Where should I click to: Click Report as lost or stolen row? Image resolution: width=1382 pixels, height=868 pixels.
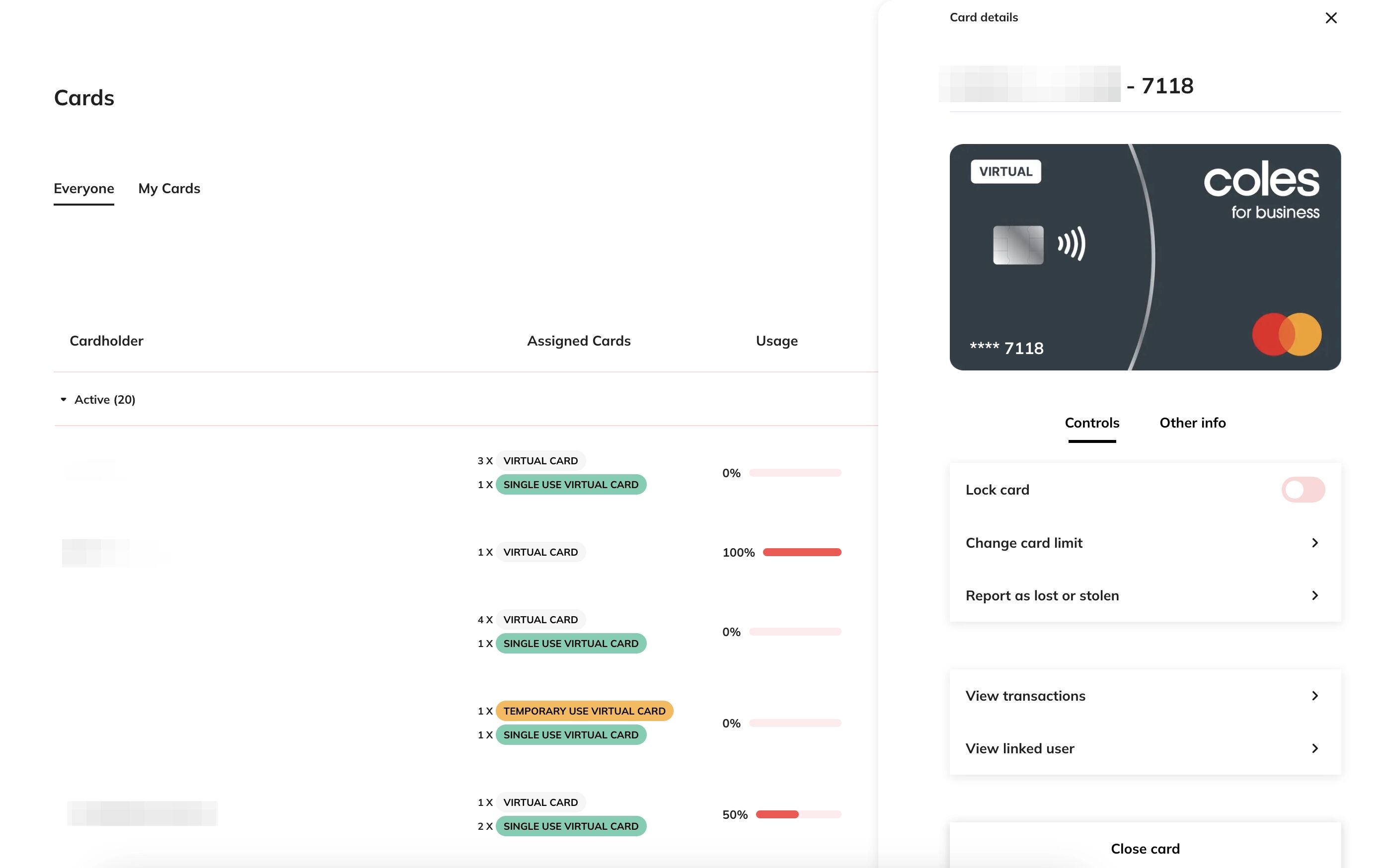1145,595
